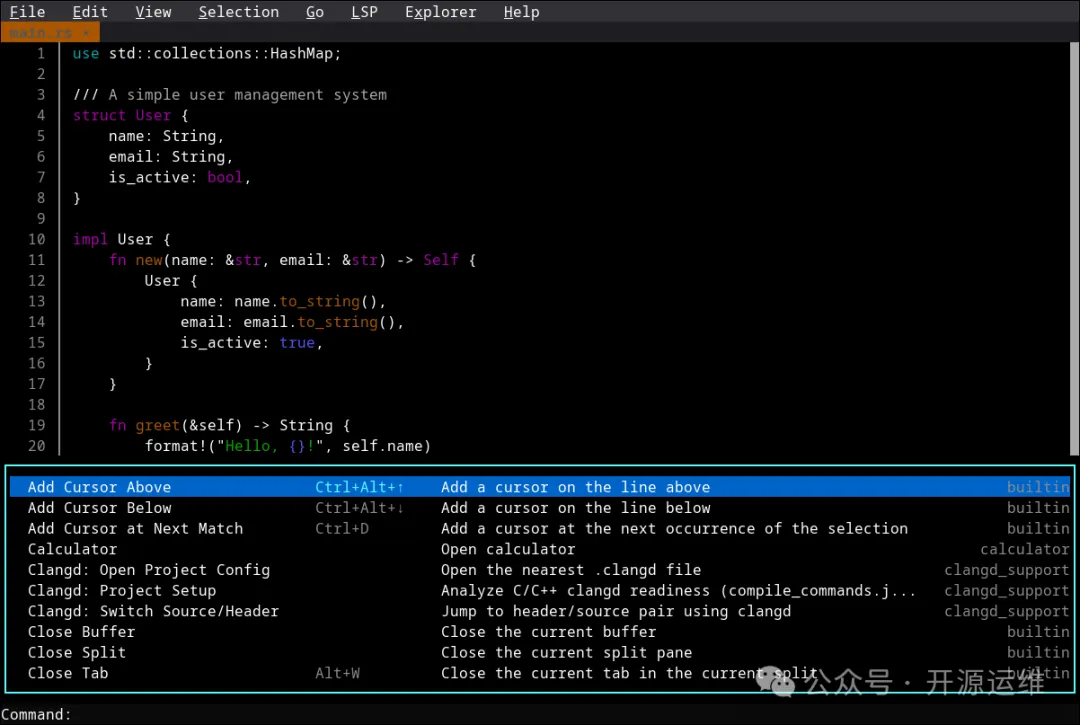Switch to the main.rs tab
1080x725 pixels.
[x=42, y=33]
